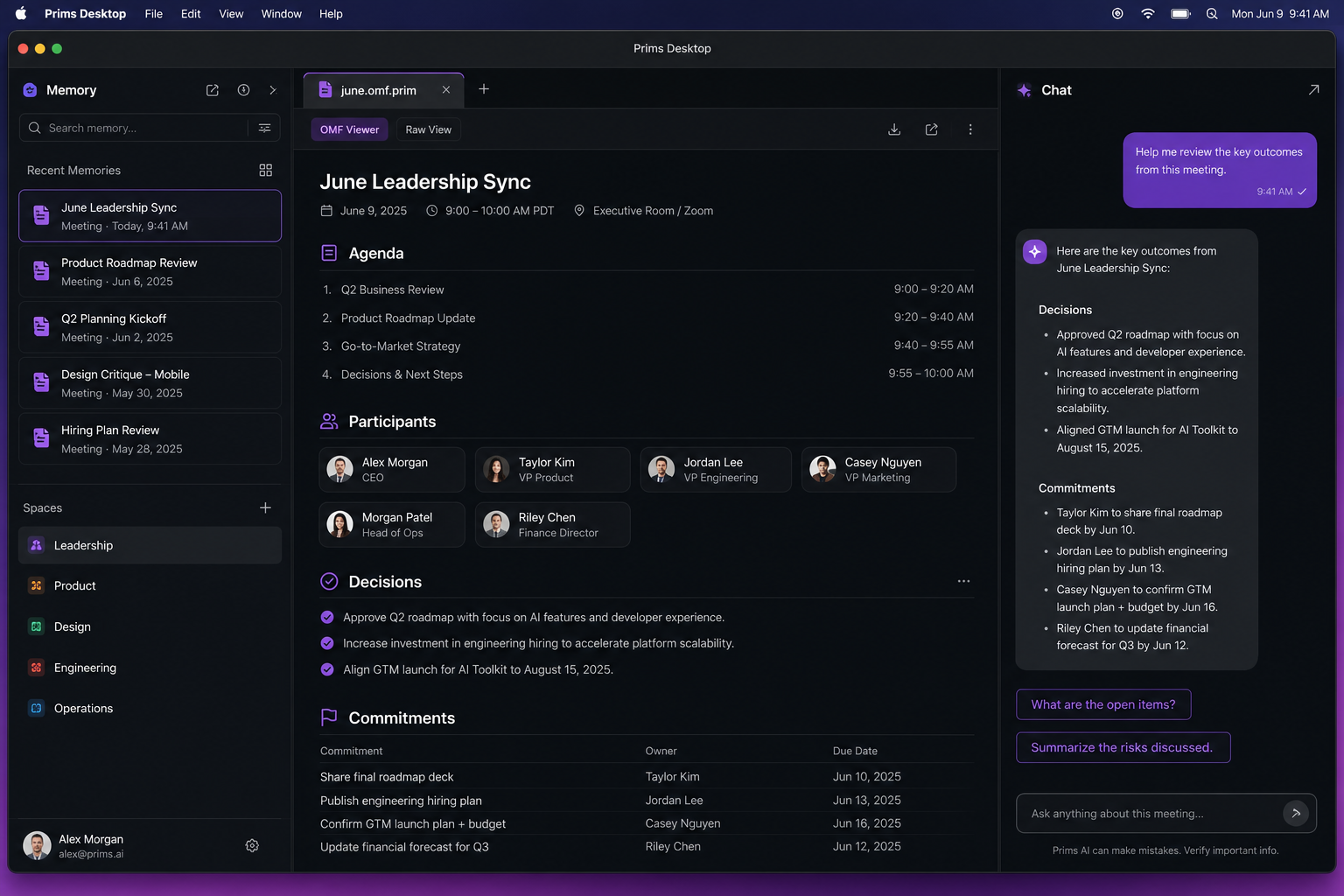Viewport: 1344px width, 896px height.
Task: Share document via export icon
Action: (x=932, y=129)
